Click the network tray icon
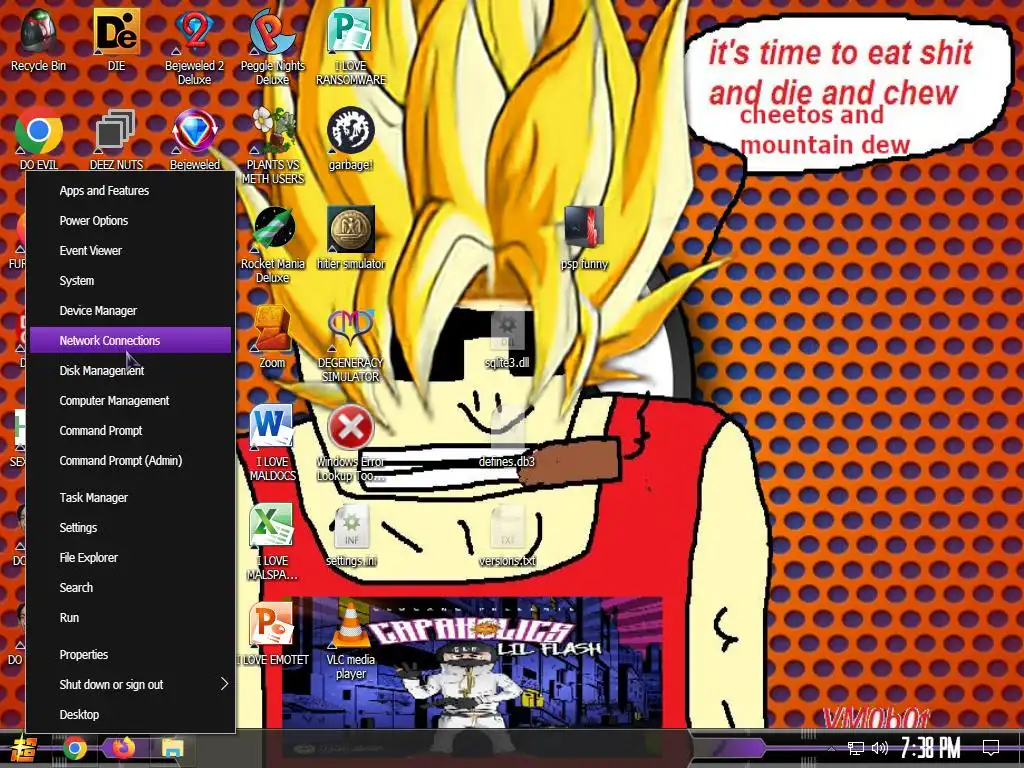This screenshot has height=768, width=1024. [x=856, y=748]
